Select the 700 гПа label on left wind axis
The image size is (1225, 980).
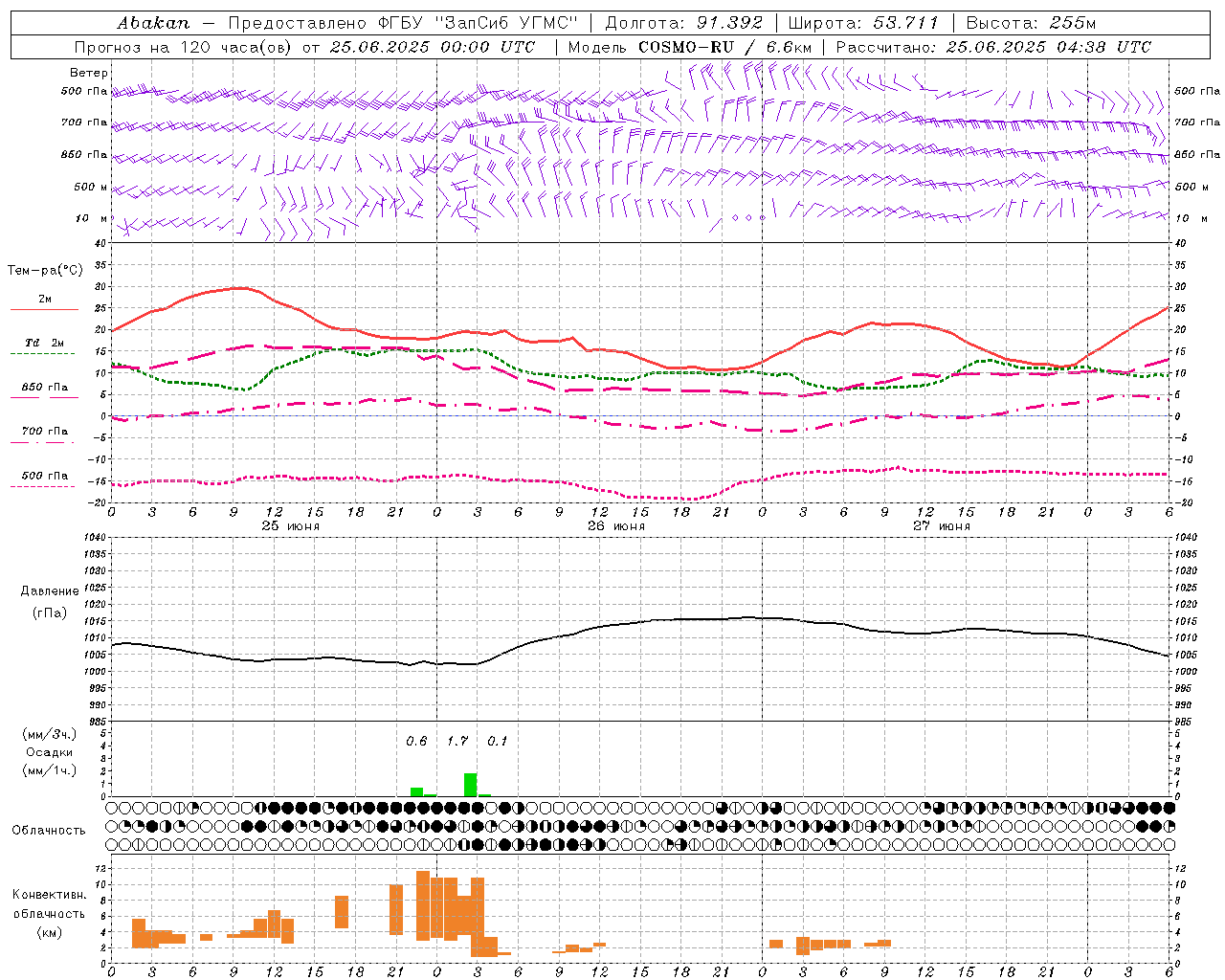click(x=84, y=122)
